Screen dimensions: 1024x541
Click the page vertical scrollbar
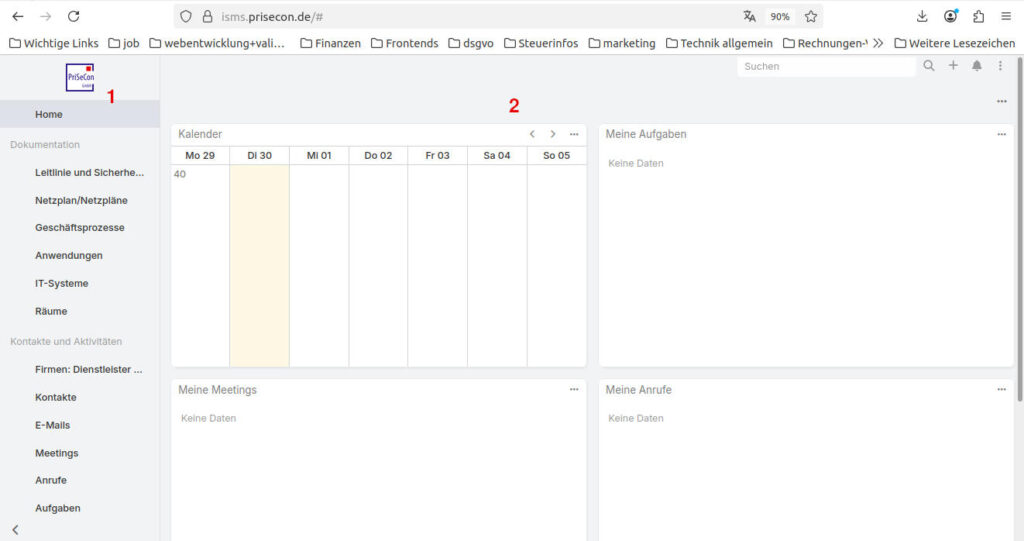pyautogui.click(x=1019, y=230)
